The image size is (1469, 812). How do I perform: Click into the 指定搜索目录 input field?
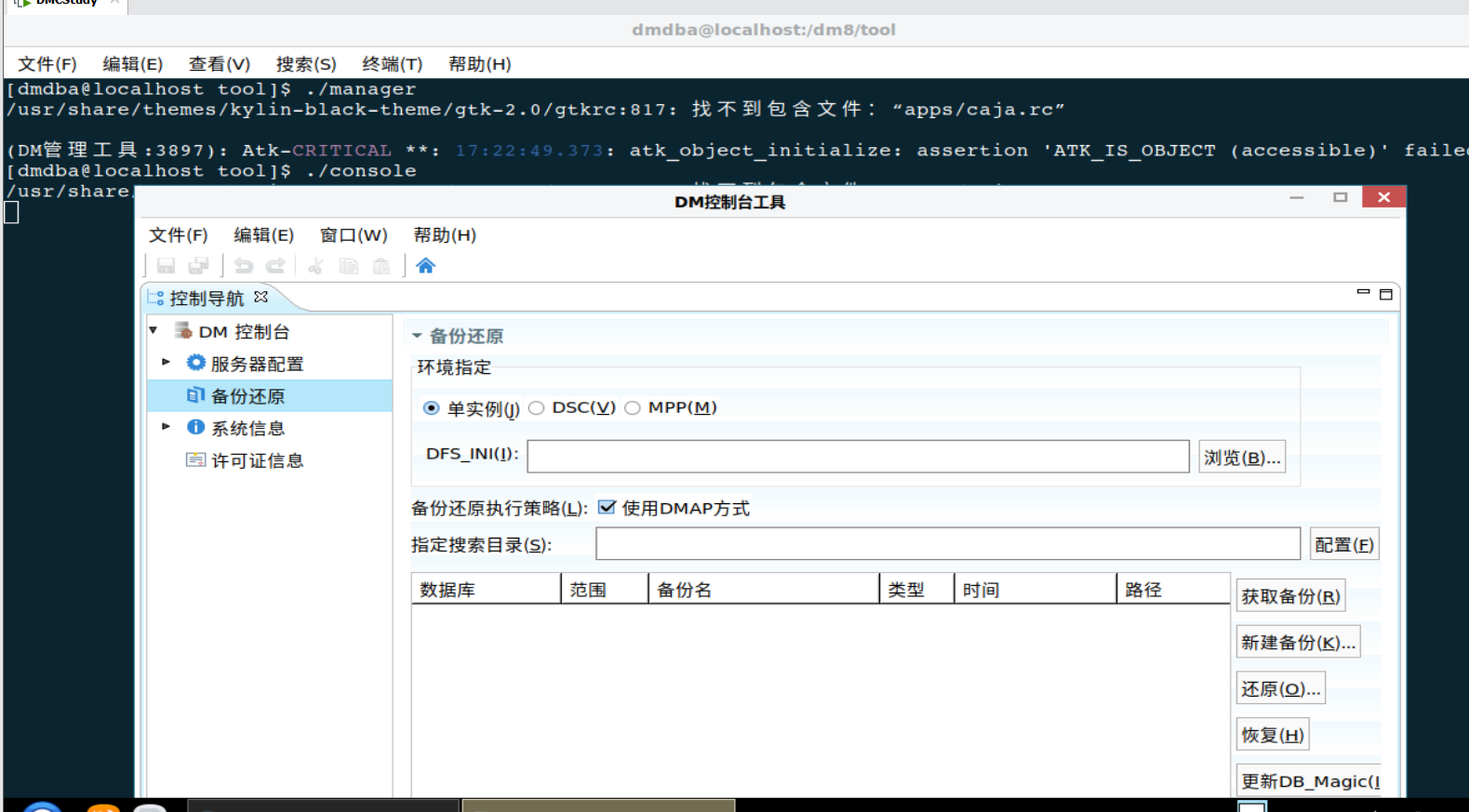pos(948,544)
